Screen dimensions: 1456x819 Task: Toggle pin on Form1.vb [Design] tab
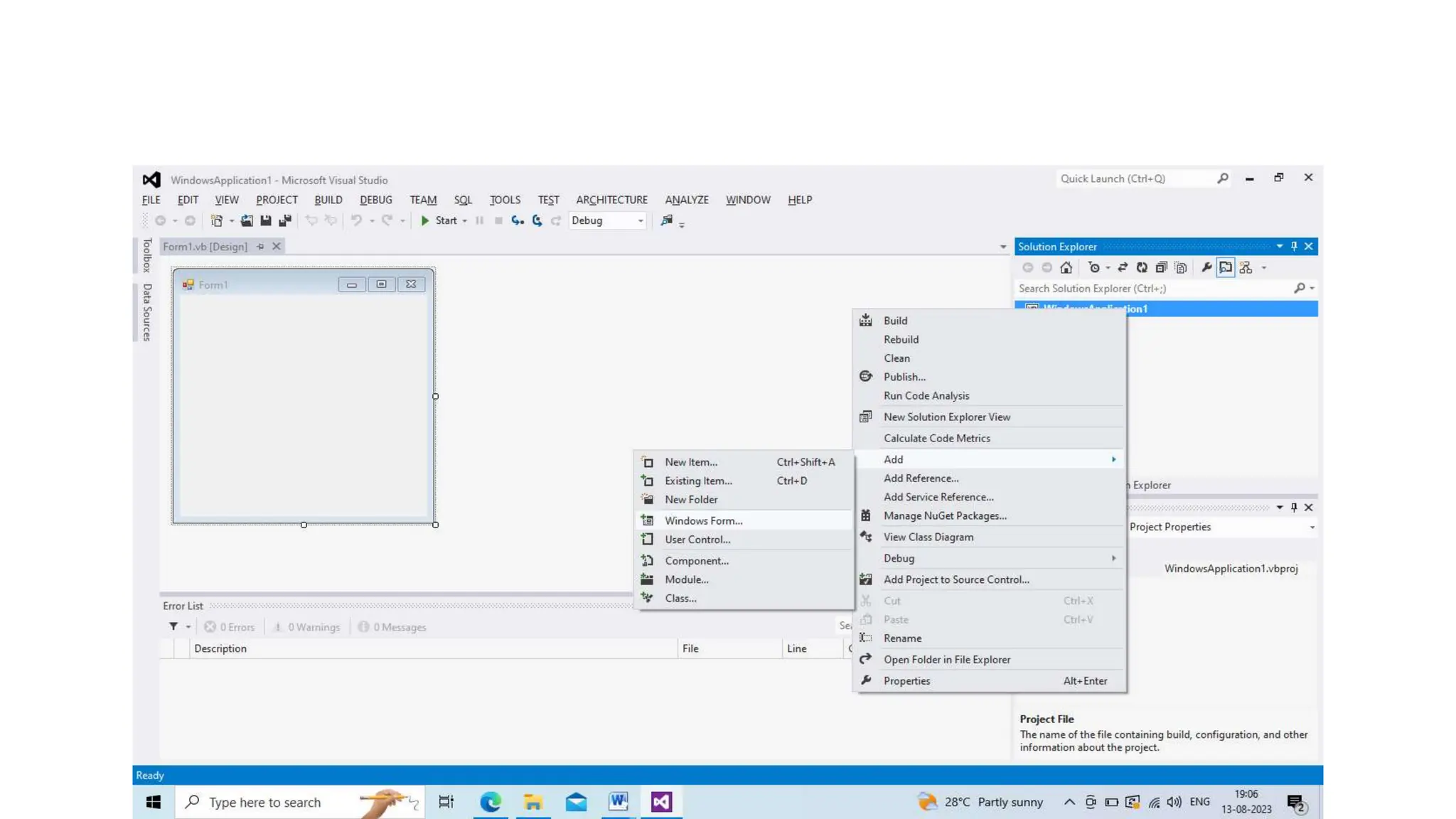coord(261,246)
